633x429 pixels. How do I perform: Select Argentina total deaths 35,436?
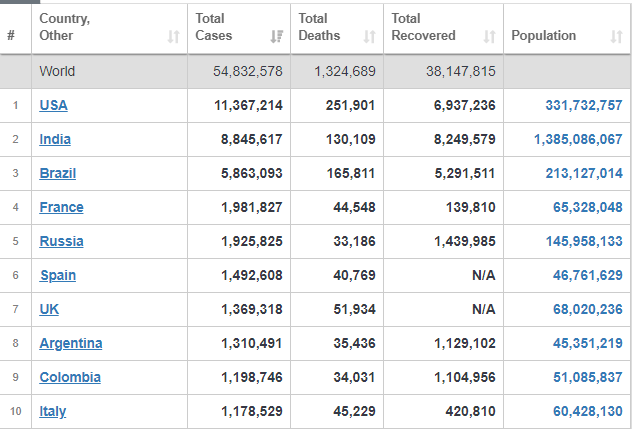354,343
